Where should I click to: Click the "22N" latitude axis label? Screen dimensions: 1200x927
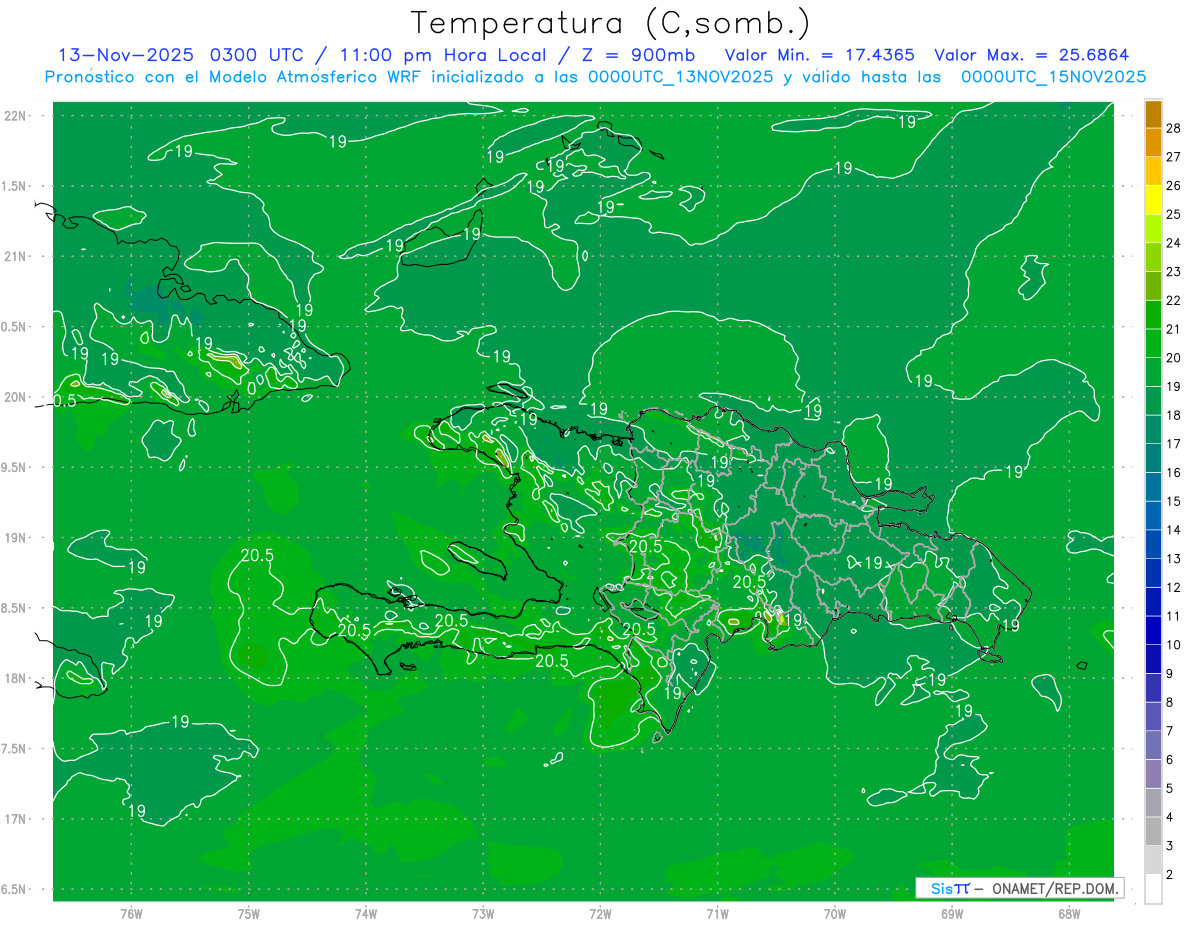15,115
